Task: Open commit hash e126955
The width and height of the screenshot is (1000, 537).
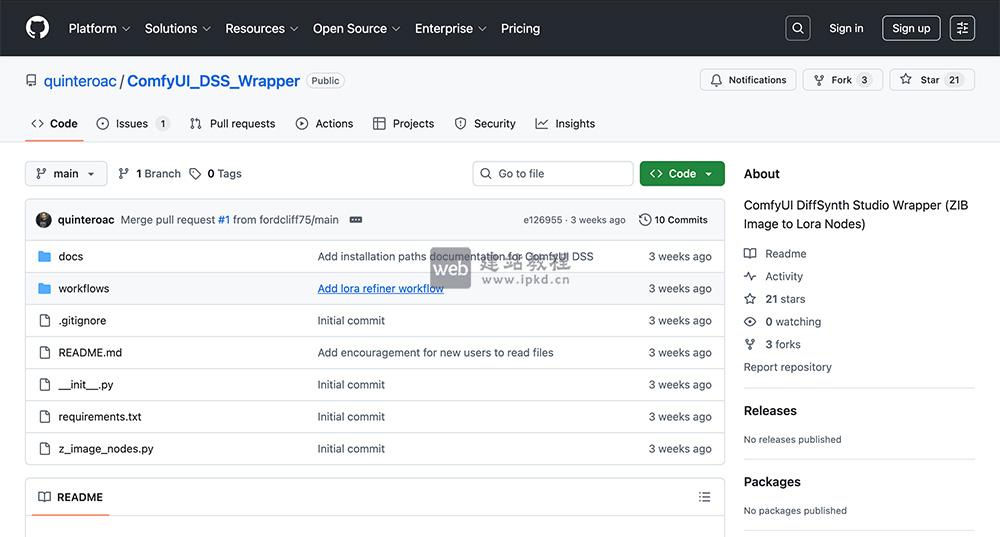Action: click(543, 220)
